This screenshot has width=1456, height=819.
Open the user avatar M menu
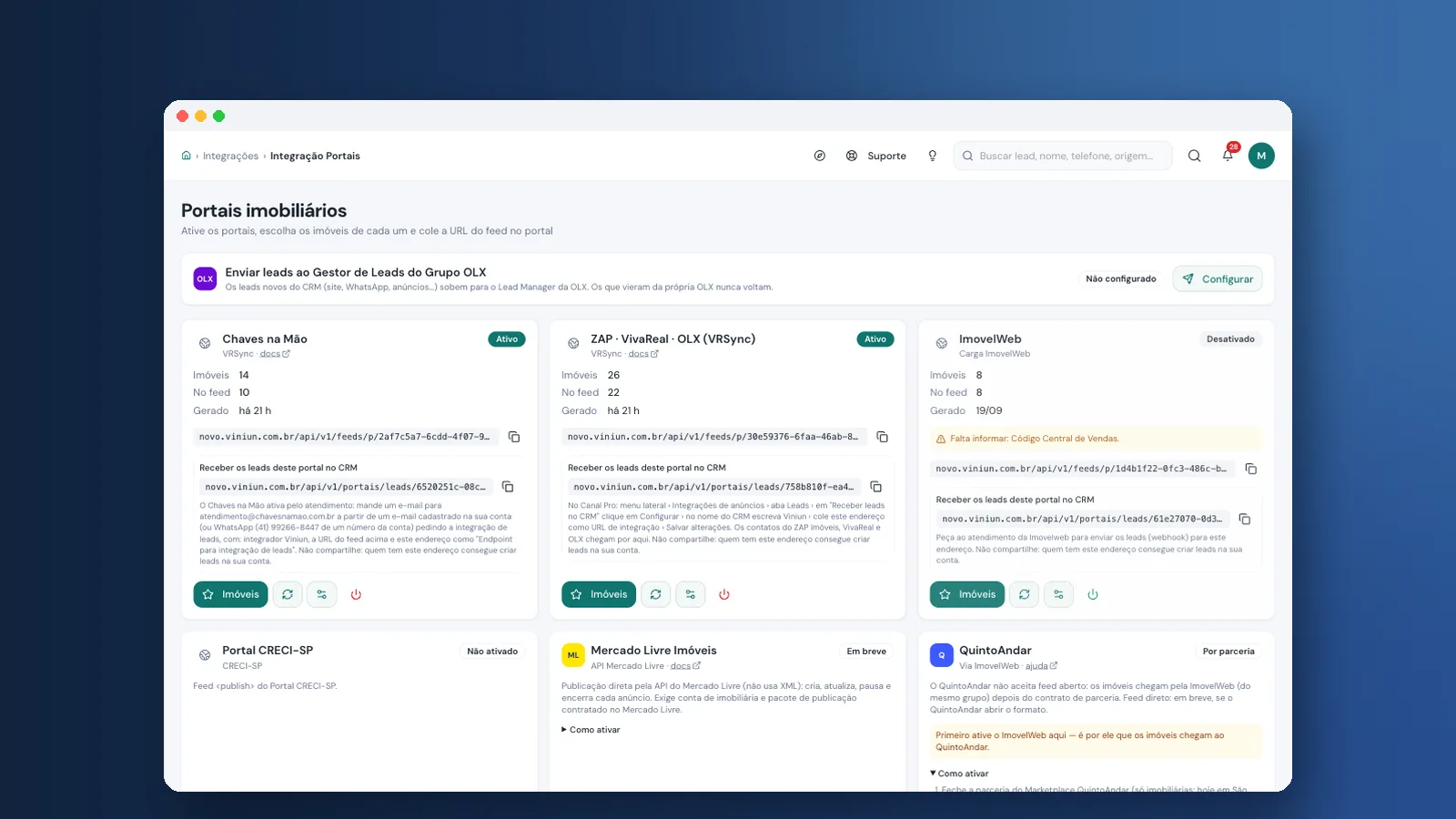[1261, 156]
